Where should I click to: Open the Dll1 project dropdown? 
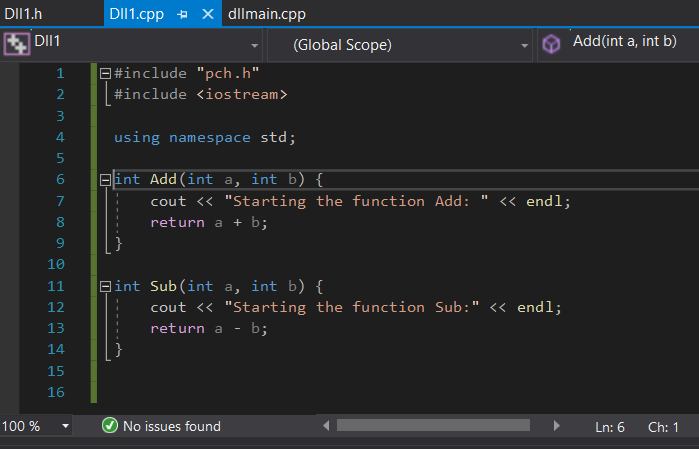click(x=255, y=46)
